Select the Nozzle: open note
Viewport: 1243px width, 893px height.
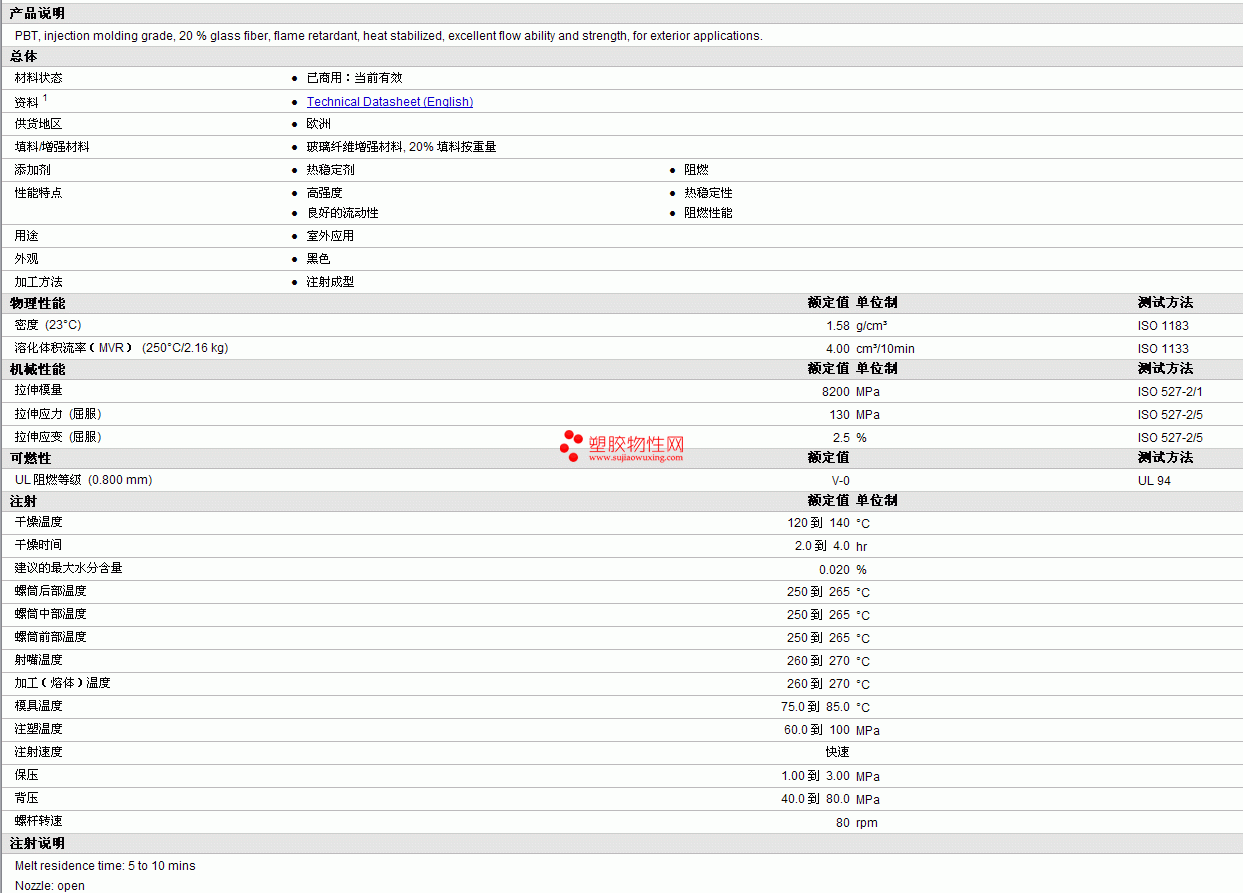50,886
